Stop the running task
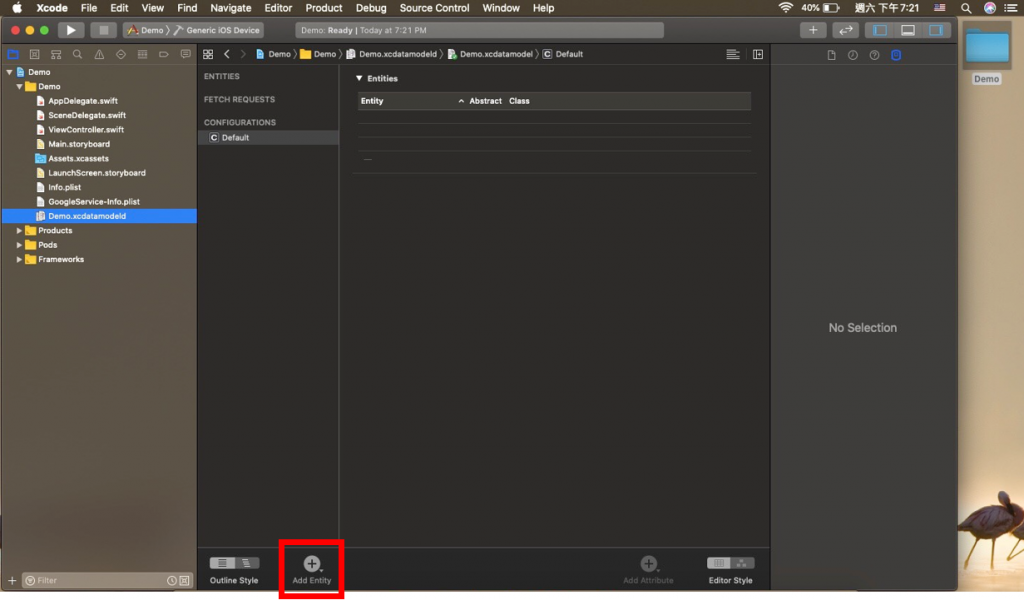1024x600 pixels. 103,30
